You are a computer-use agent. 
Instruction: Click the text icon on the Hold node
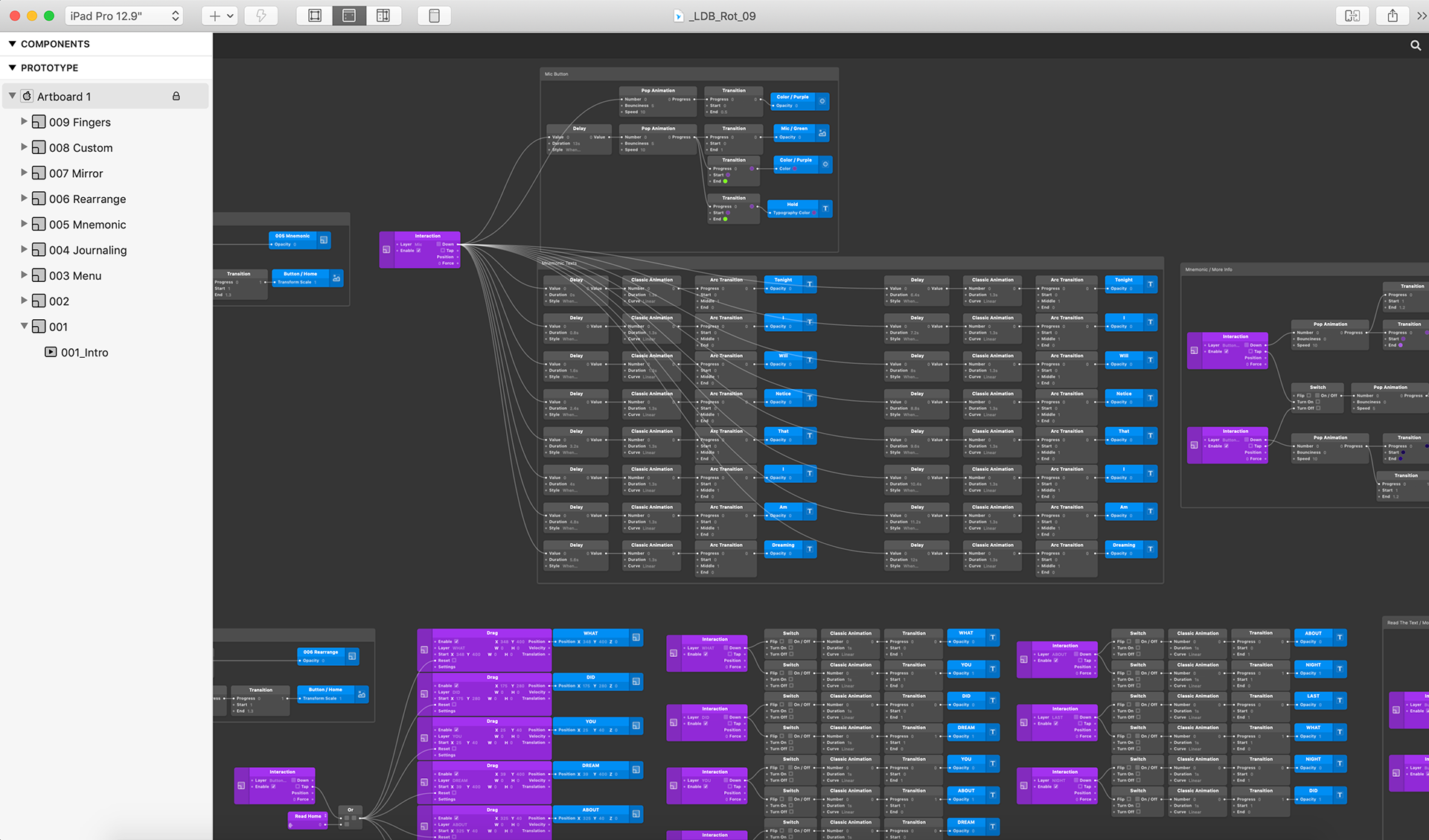point(825,208)
